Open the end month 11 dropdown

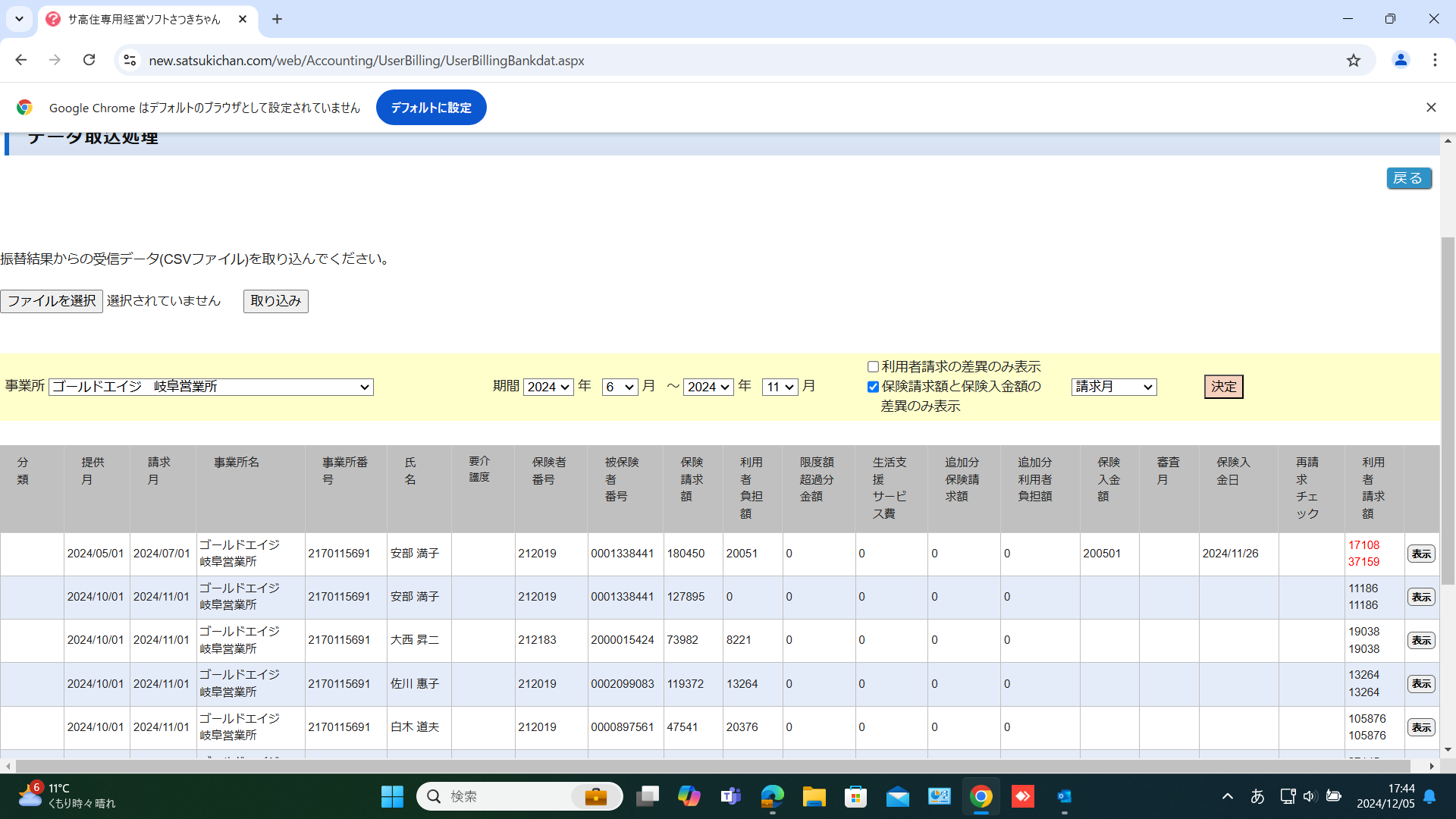pyautogui.click(x=780, y=387)
